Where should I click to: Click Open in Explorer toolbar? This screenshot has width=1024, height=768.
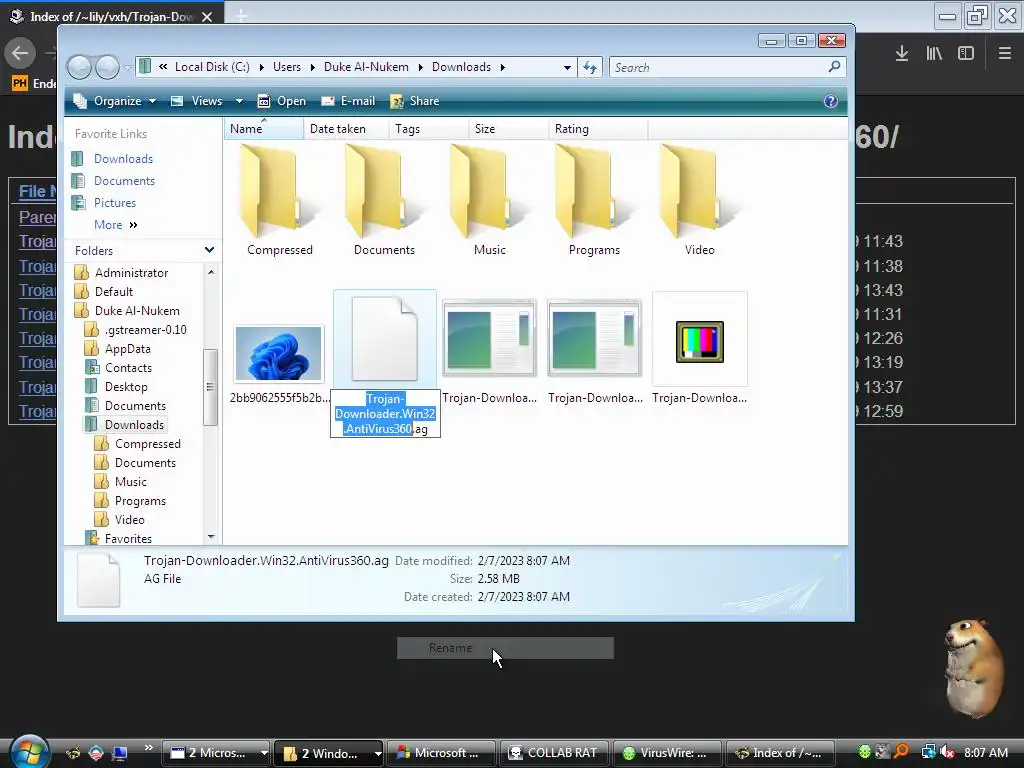click(281, 101)
